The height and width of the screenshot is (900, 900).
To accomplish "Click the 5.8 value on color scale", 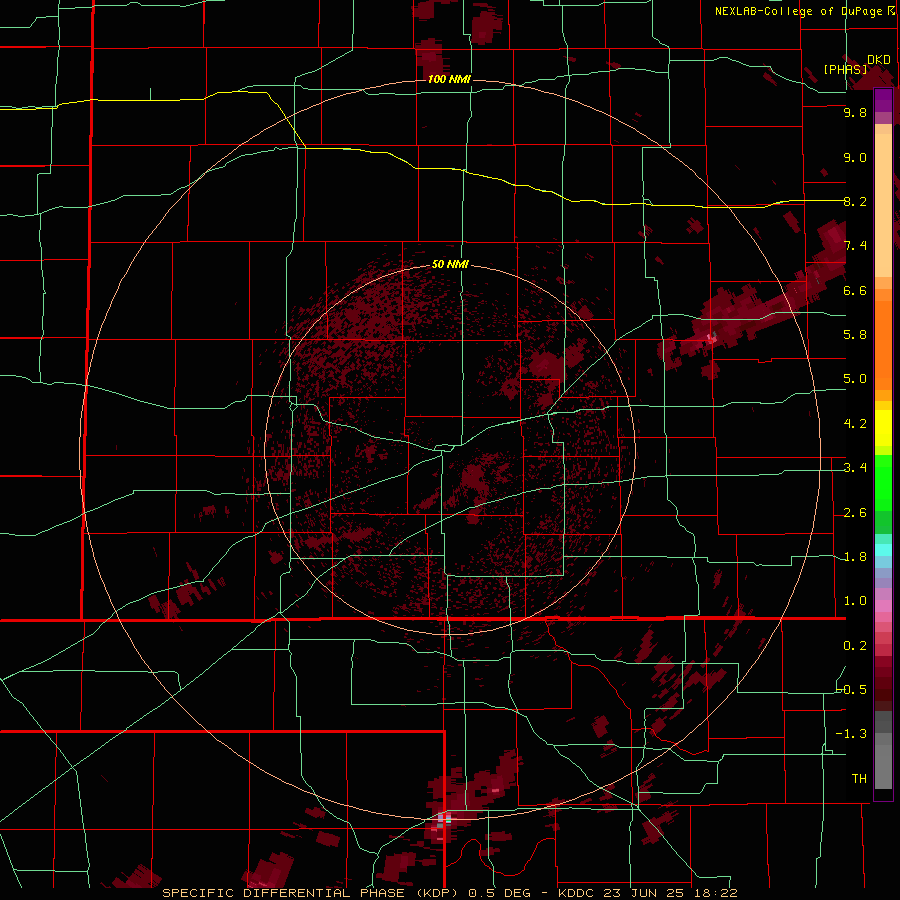I will click(x=855, y=334).
